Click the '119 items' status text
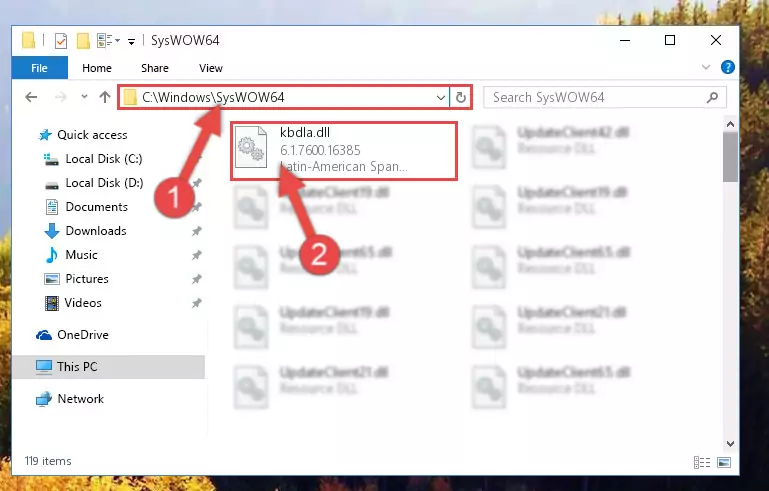Screen dimensions: 769x491 (48, 461)
